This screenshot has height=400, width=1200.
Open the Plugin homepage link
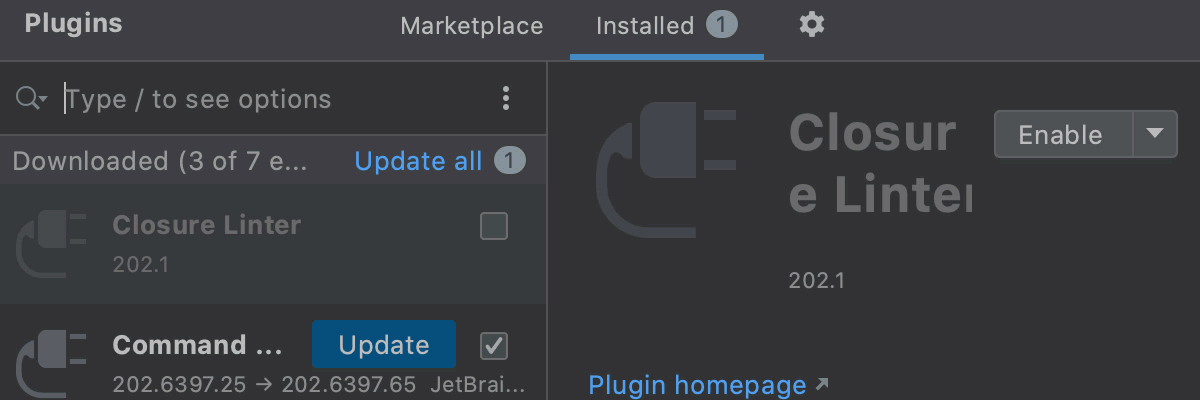(x=698, y=385)
